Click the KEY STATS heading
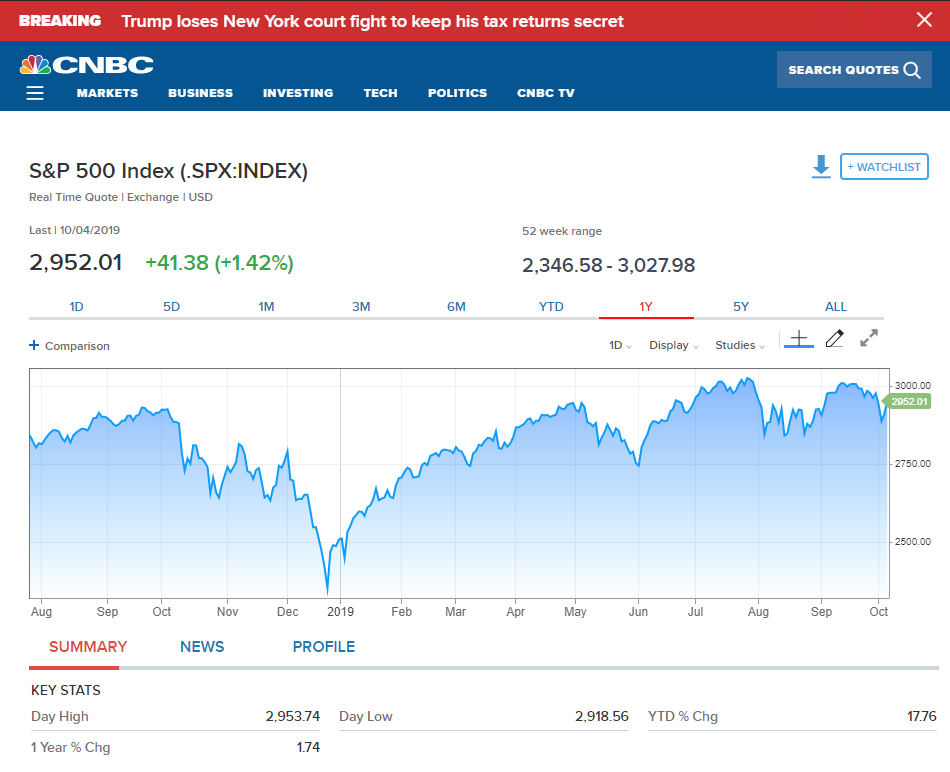The image size is (950, 772). [x=65, y=690]
